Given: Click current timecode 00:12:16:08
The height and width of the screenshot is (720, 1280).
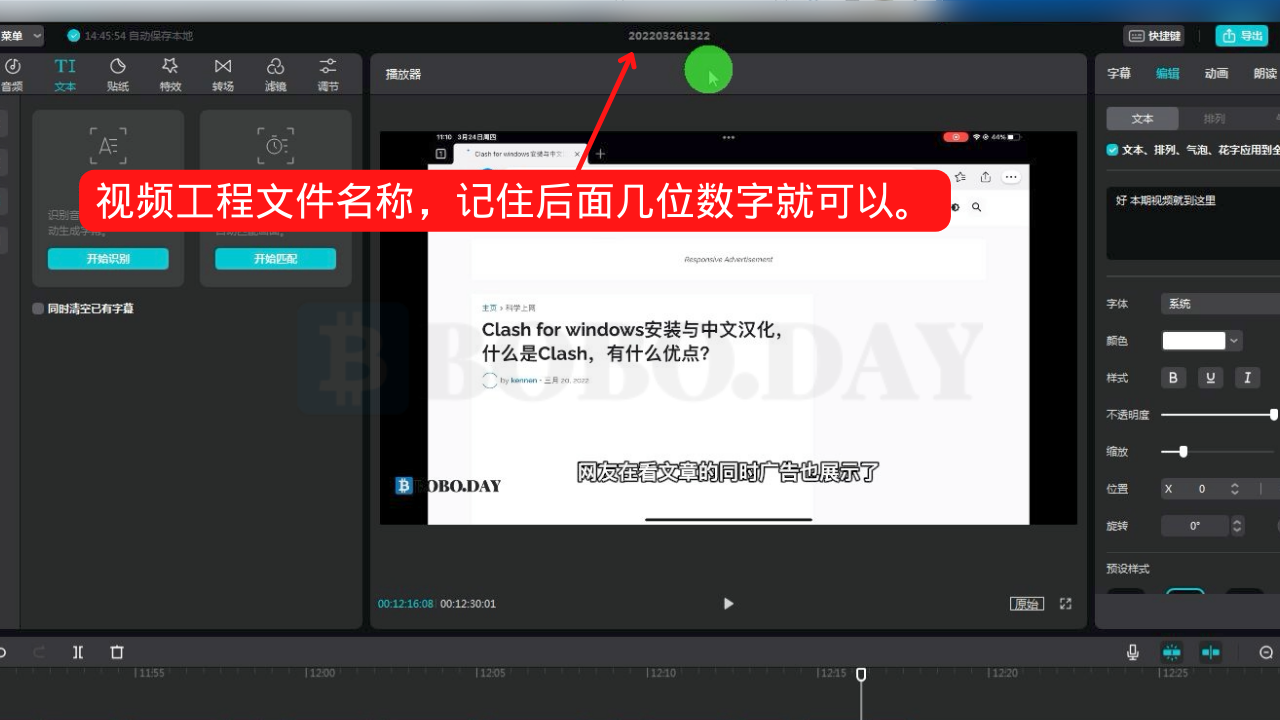Looking at the screenshot, I should pos(406,604).
